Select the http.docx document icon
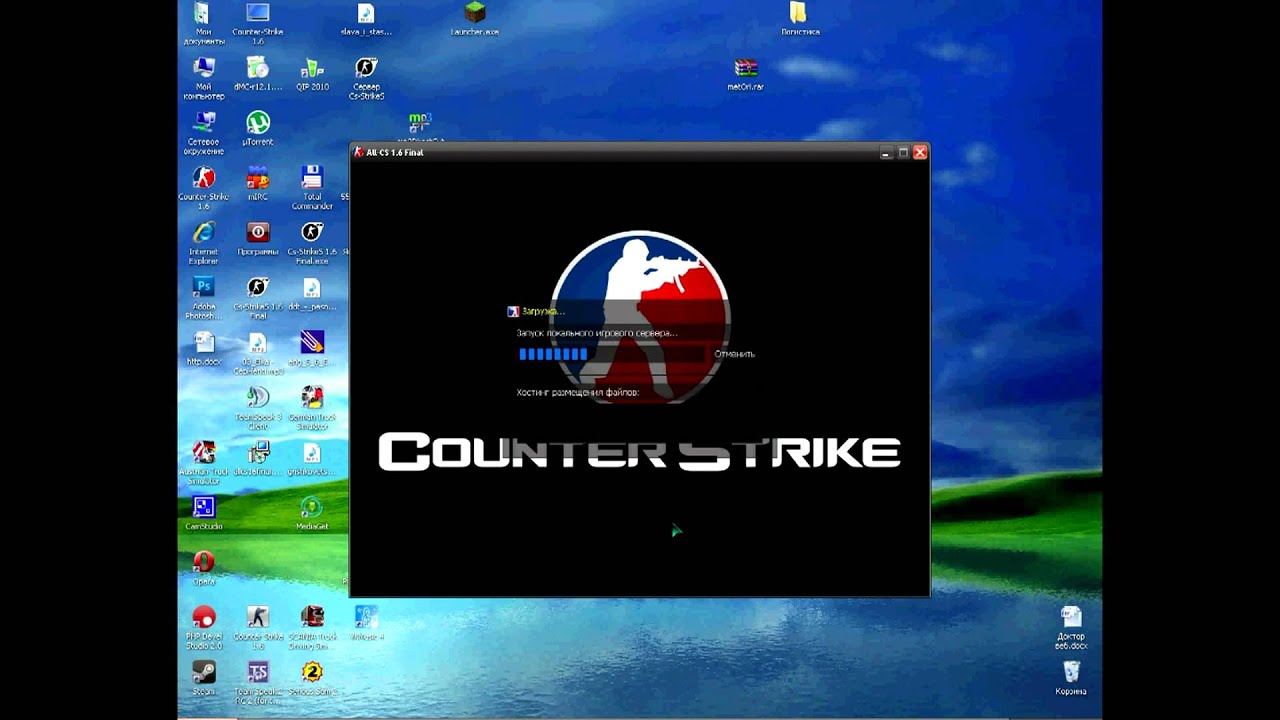This screenshot has height=720, width=1280. point(203,348)
